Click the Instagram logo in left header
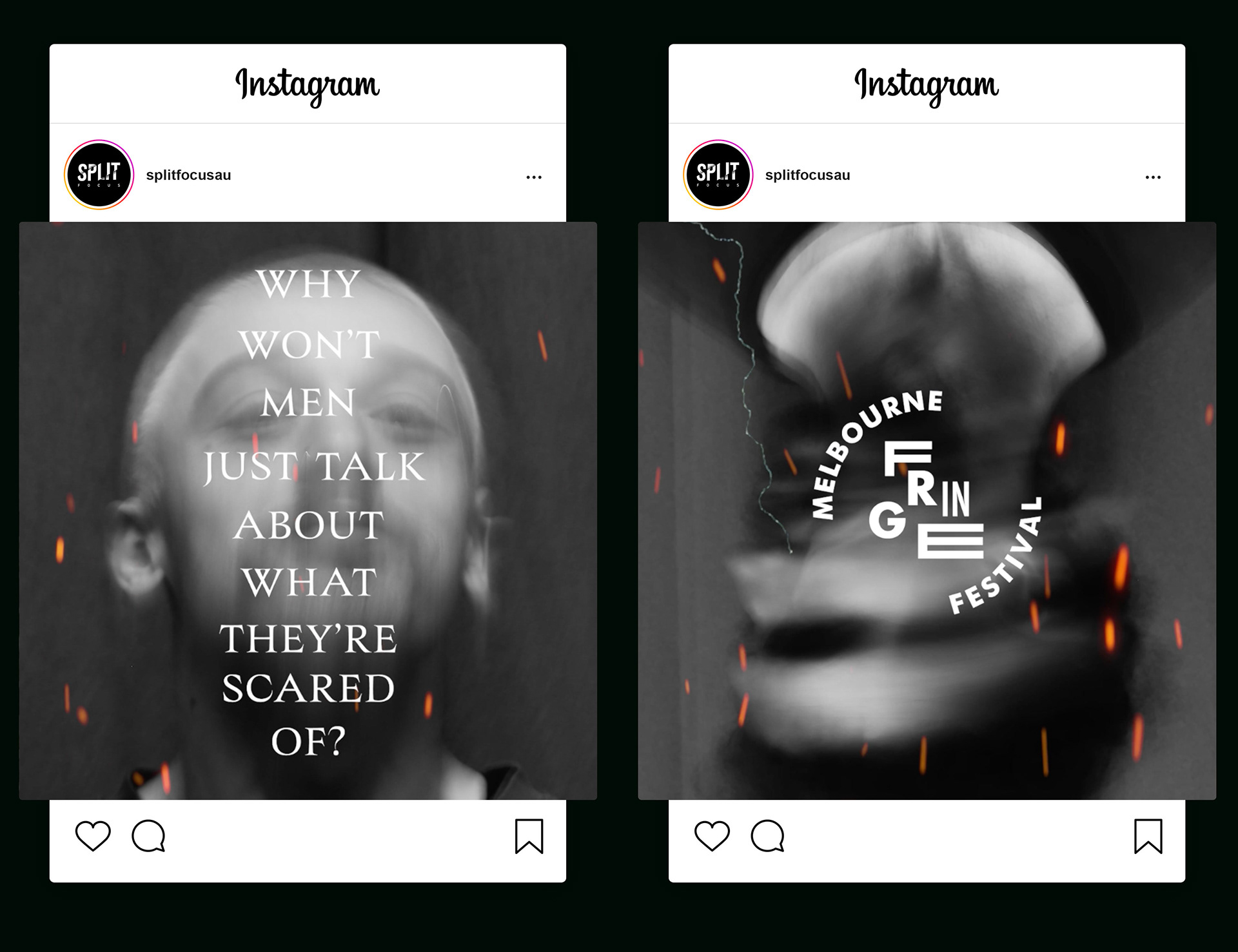The height and width of the screenshot is (952, 1238). click(308, 86)
